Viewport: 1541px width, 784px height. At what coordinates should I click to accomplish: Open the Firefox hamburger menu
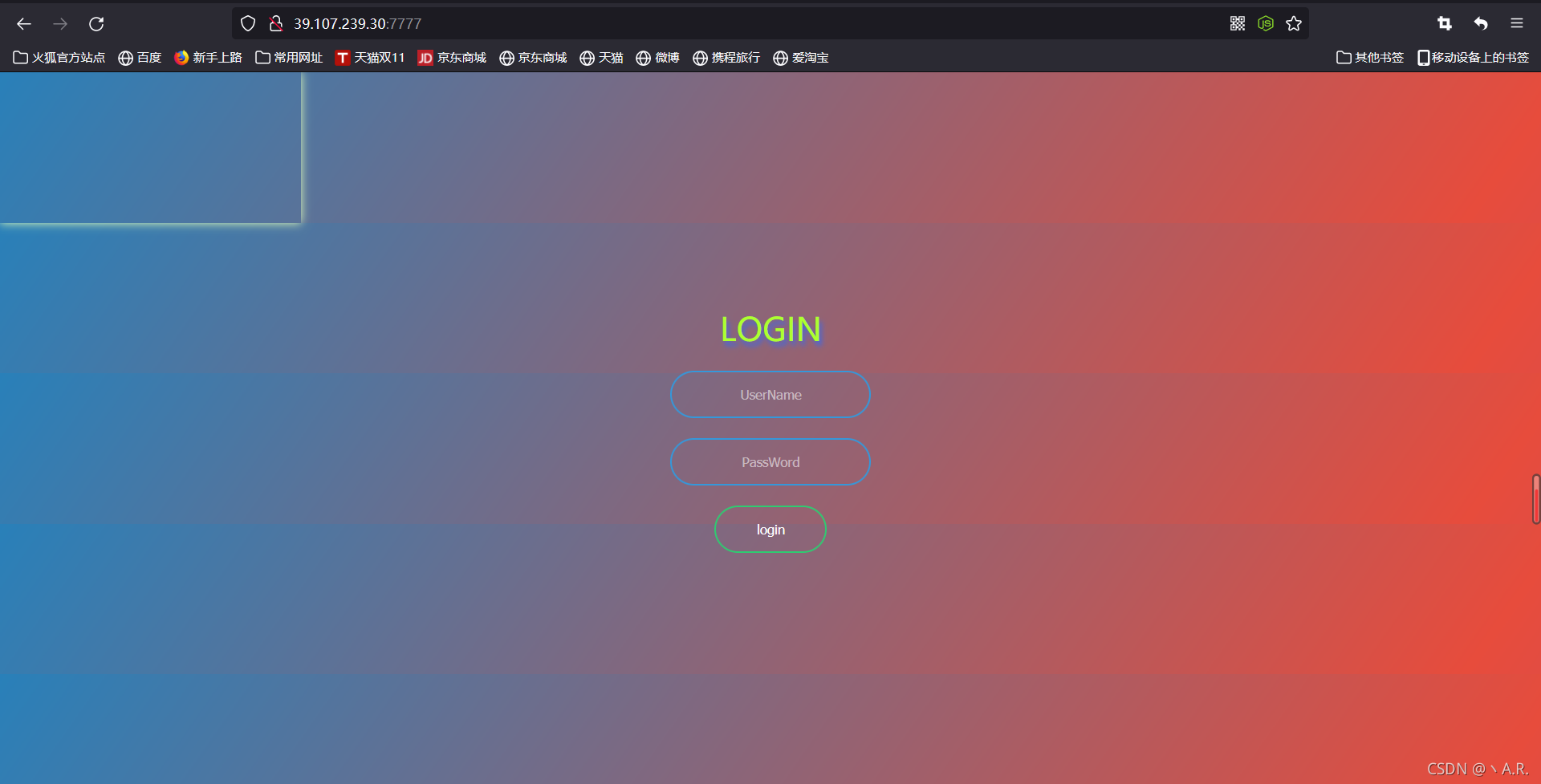[x=1517, y=24]
